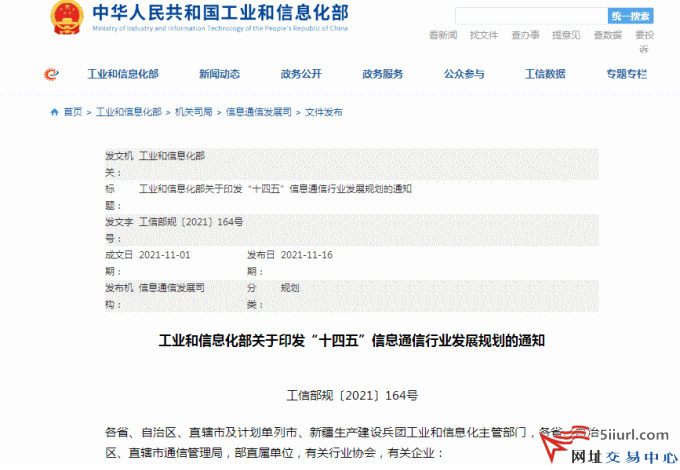Open the 提意见 quick link
Image resolution: width=680 pixels, height=470 pixels.
pyautogui.click(x=566, y=35)
